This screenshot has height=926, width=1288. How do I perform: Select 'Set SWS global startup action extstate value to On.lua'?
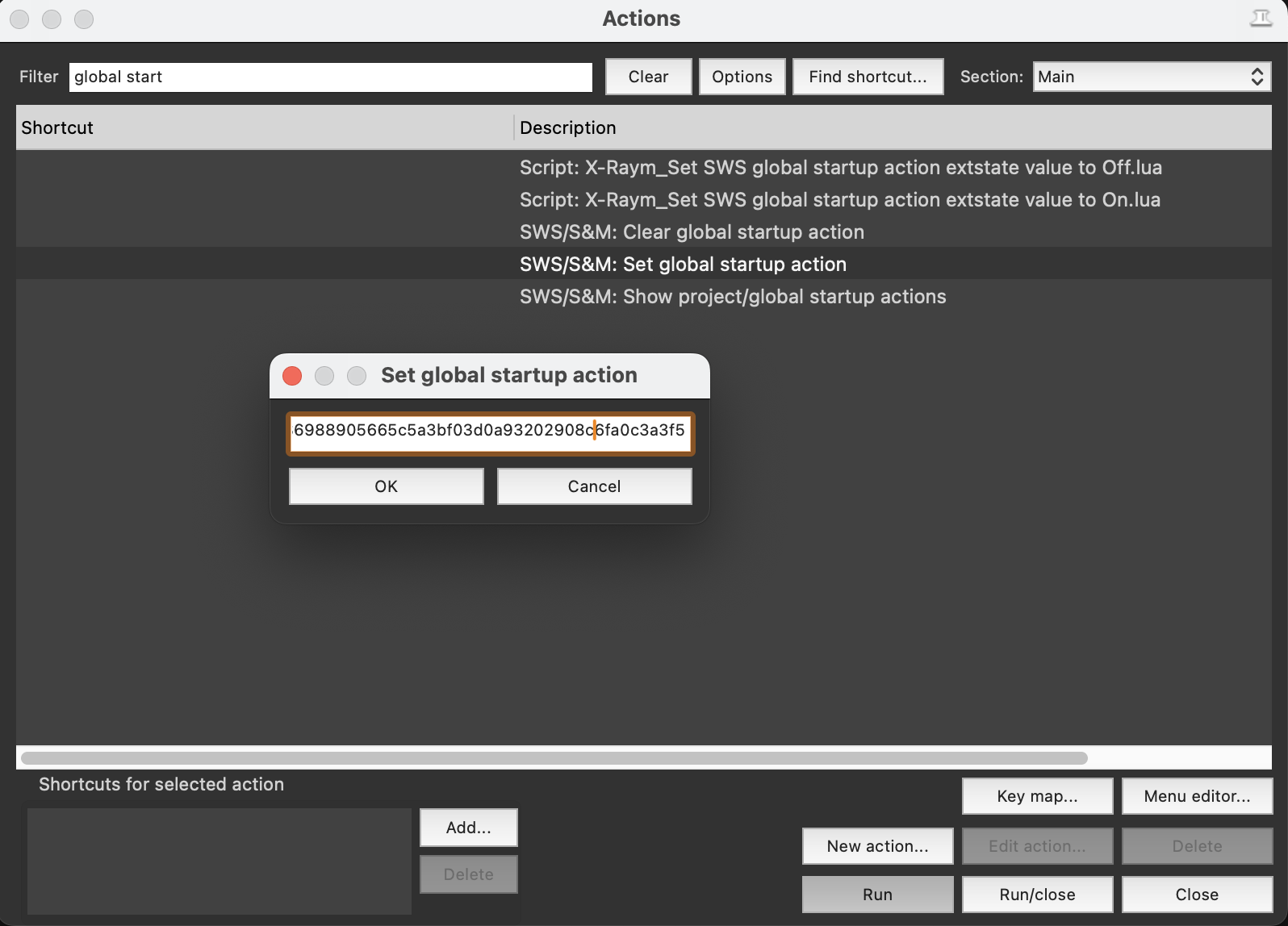point(644,199)
